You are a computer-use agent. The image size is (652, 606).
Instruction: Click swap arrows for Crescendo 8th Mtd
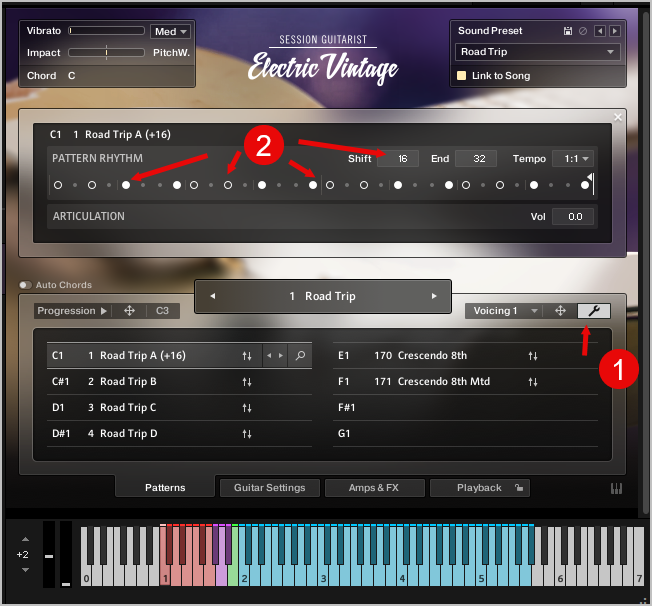pos(533,382)
